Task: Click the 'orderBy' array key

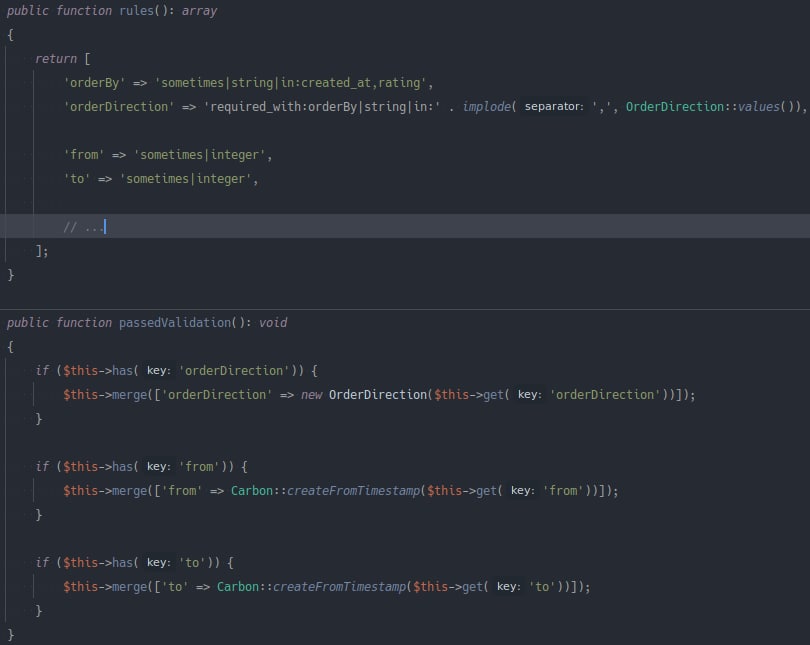Action: coord(95,83)
